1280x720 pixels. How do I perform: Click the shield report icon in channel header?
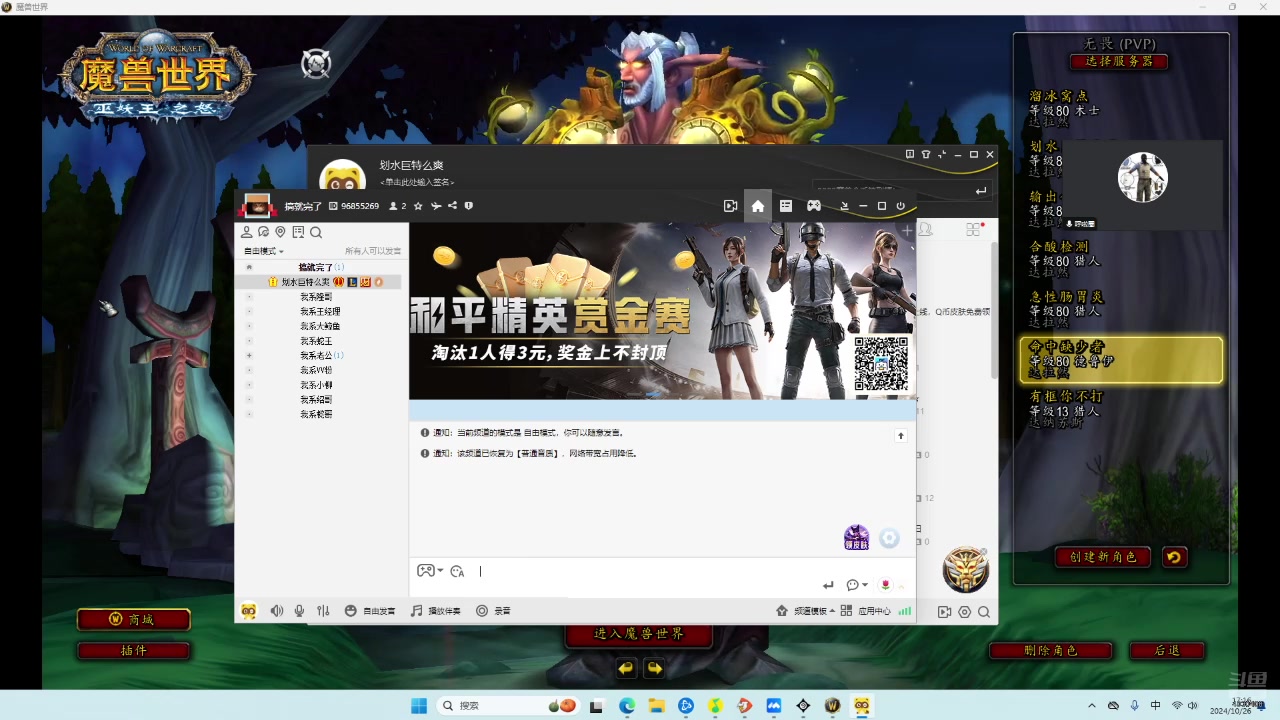(x=469, y=206)
